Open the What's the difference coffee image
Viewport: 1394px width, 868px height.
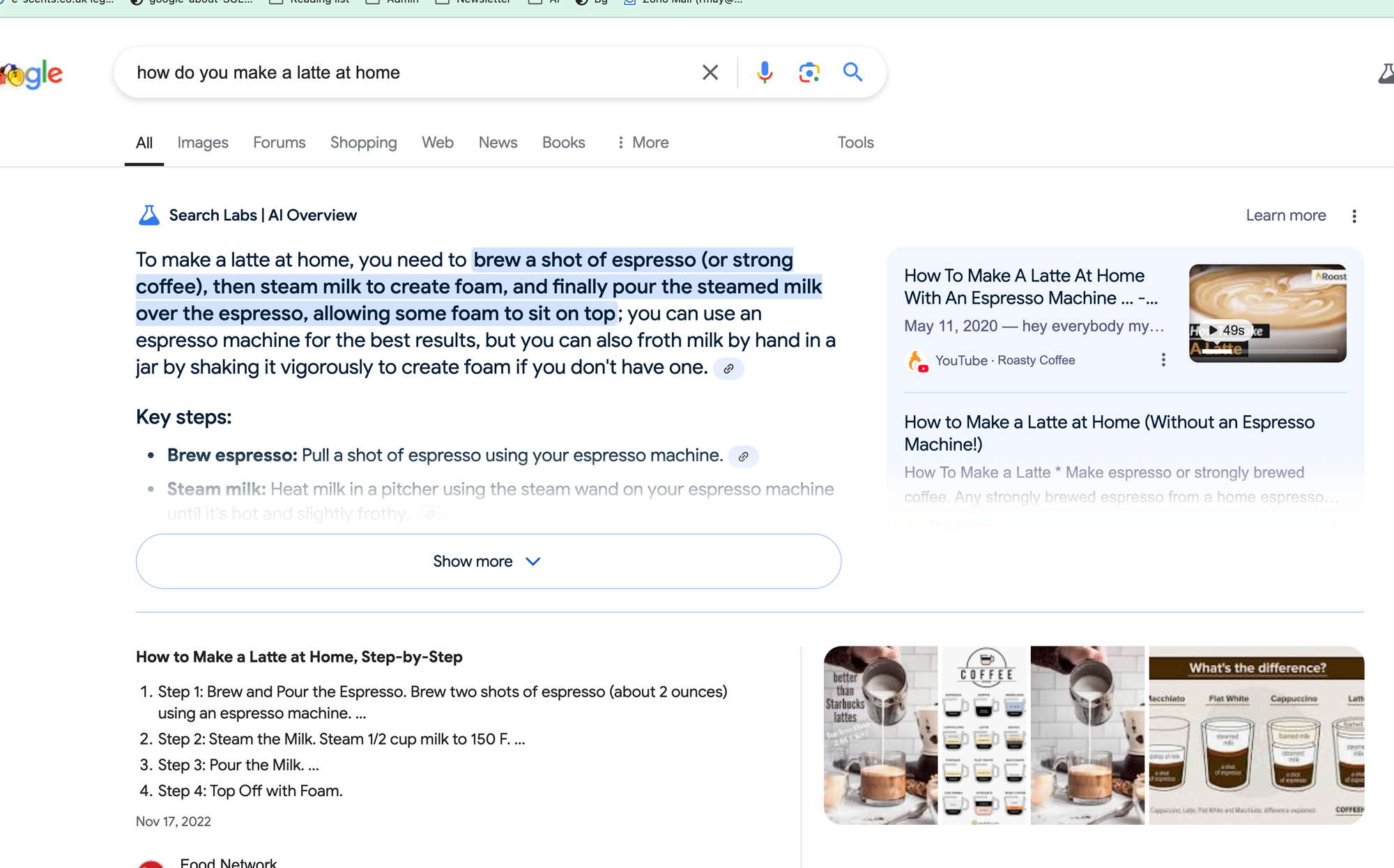coord(1256,735)
